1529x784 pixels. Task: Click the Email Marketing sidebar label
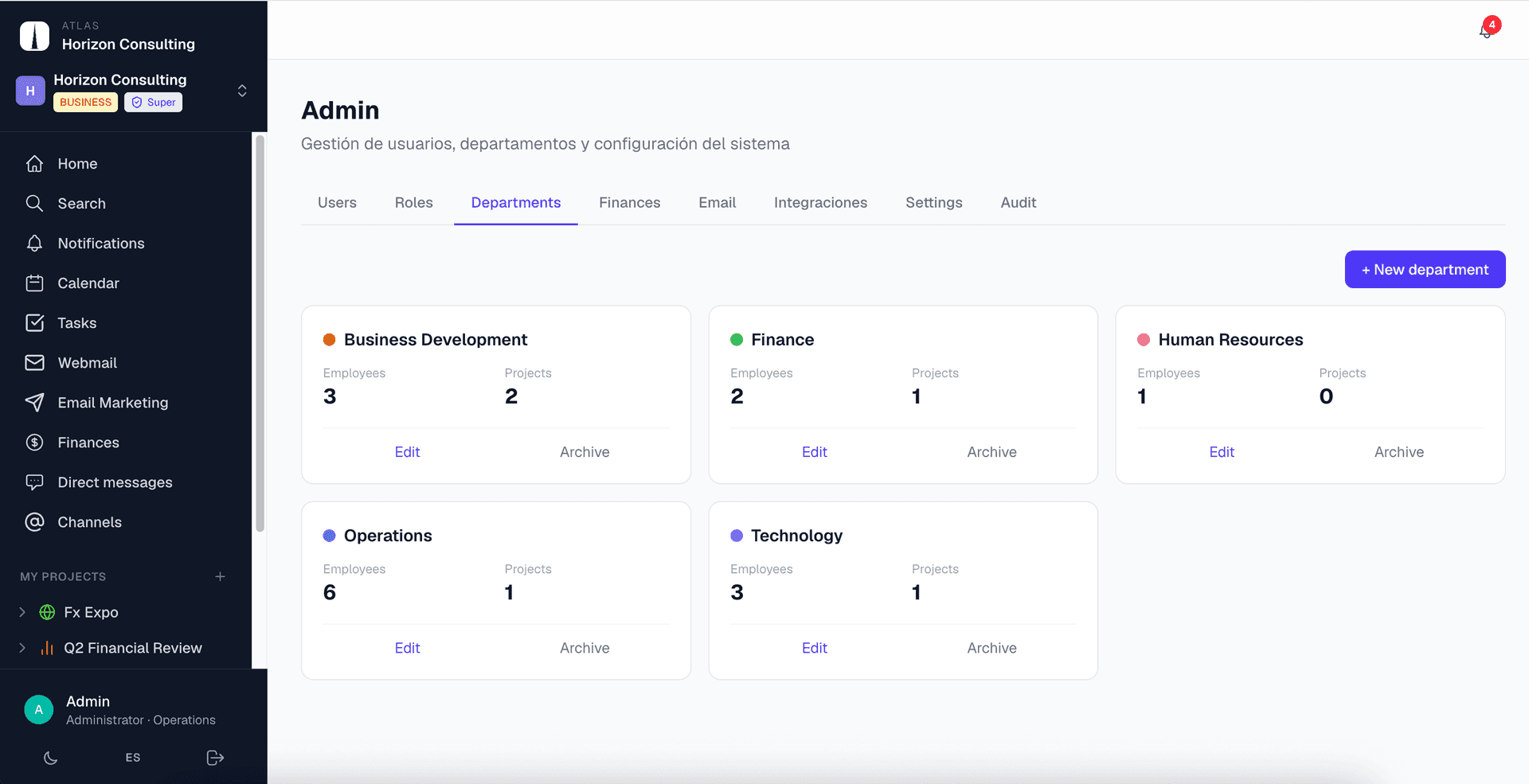pyautogui.click(x=113, y=403)
